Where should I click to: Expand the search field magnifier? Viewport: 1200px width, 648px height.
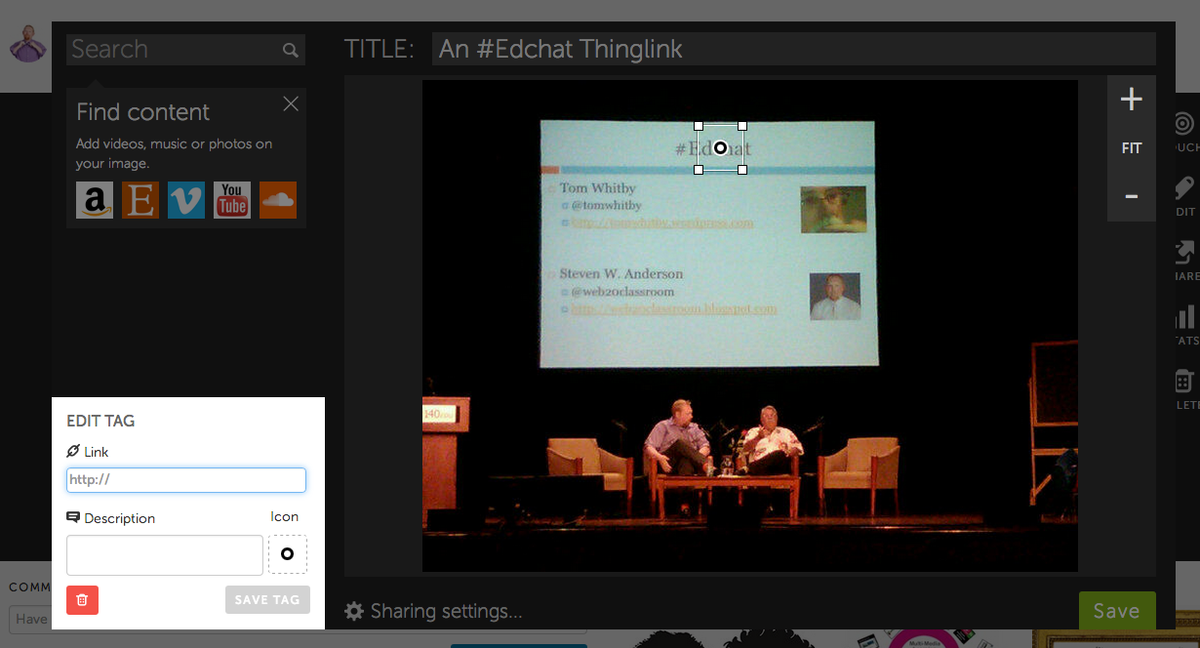(x=290, y=49)
